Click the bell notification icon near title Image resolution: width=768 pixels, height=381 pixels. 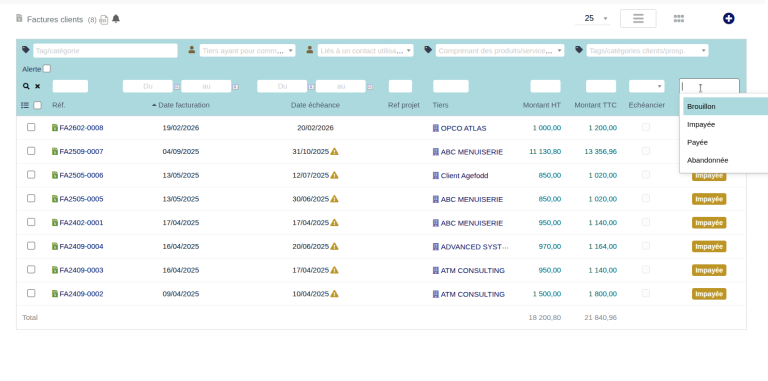click(116, 19)
